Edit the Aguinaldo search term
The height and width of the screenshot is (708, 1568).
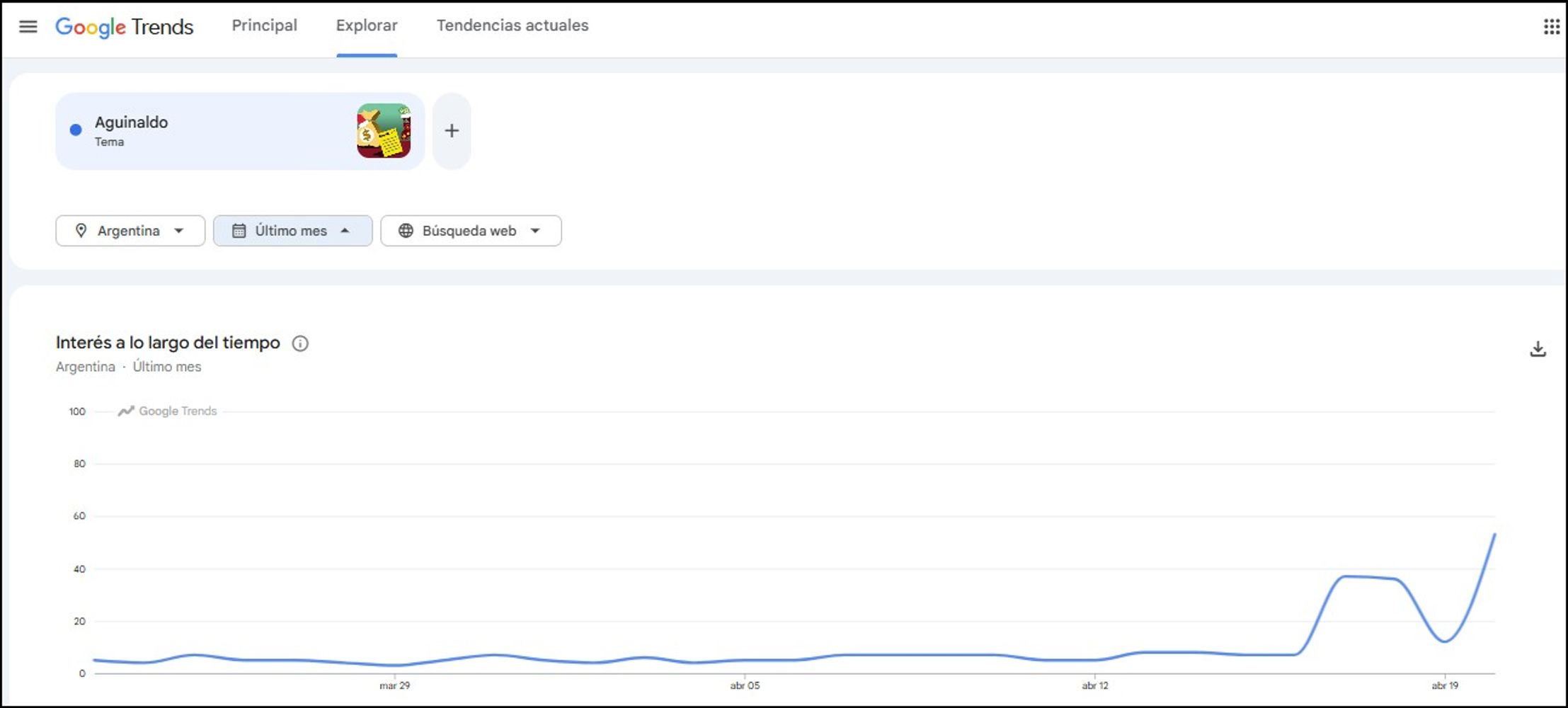point(131,122)
